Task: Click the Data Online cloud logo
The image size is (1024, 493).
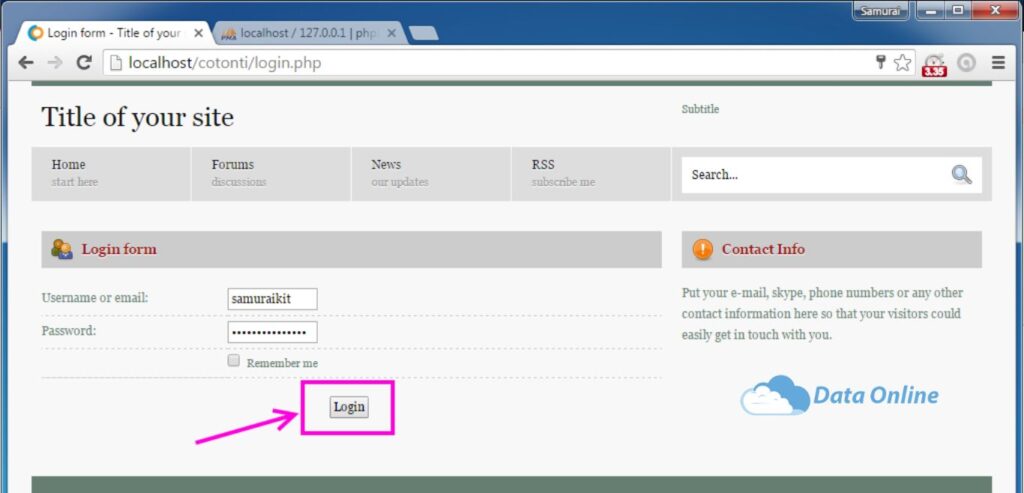Action: 839,395
